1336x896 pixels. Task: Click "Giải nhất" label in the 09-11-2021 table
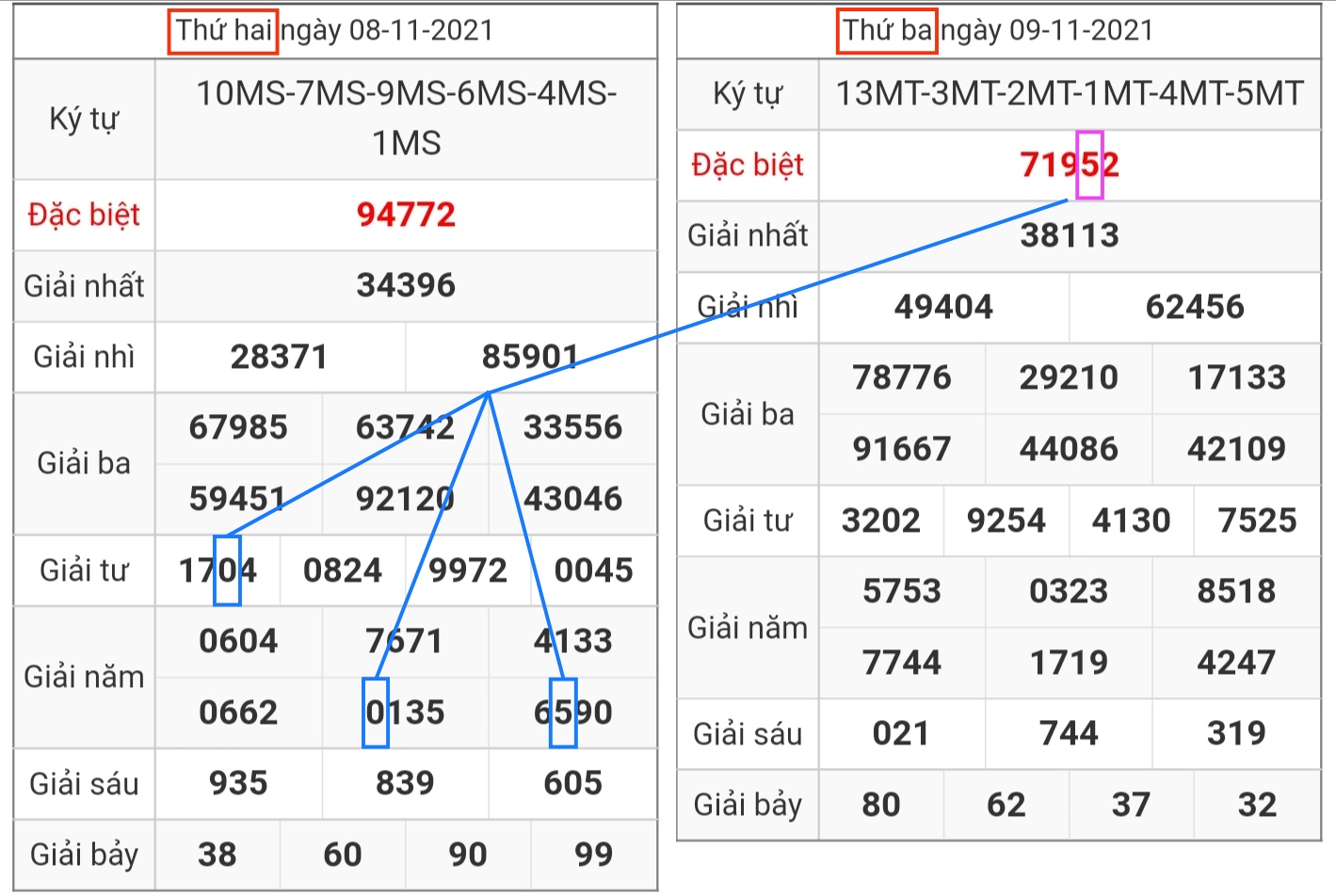(x=748, y=235)
